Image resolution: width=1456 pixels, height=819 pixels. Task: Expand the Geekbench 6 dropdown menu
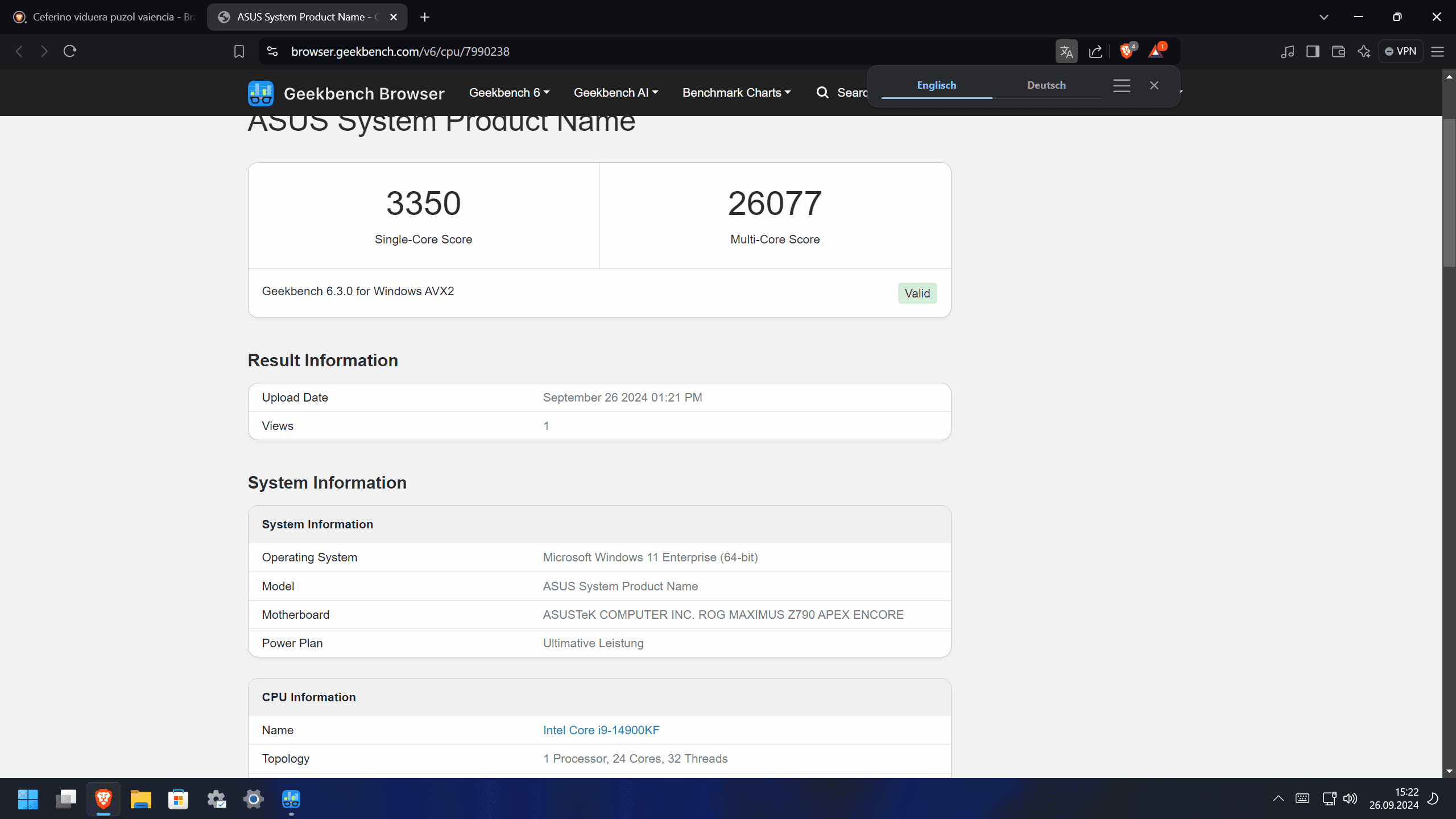[509, 93]
